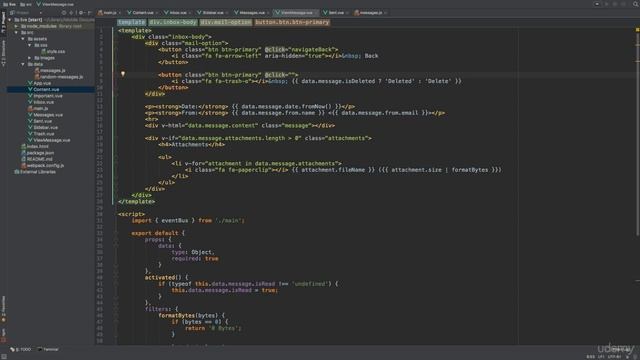Expand the images folder
Screen dimensions: 640x360
(29, 58)
